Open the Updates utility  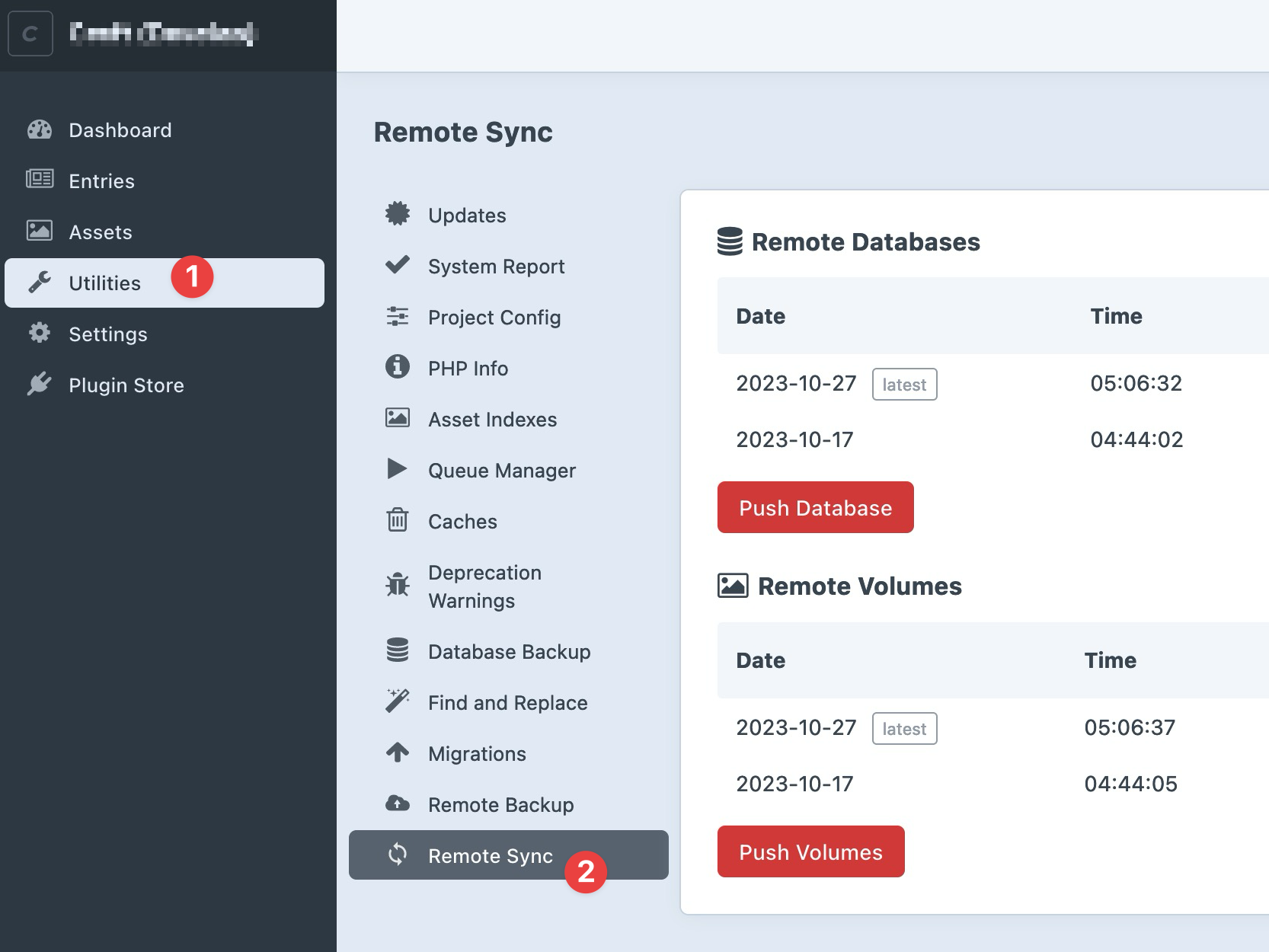click(x=466, y=215)
